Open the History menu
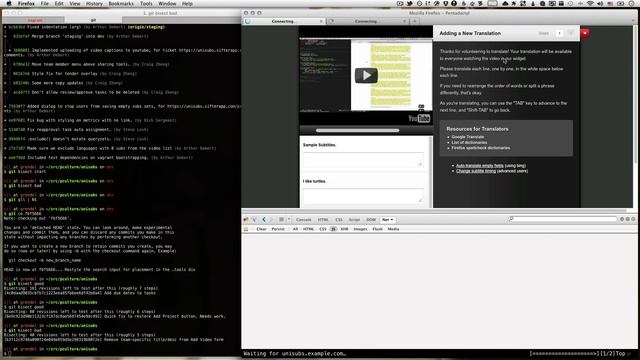 tap(94, 4)
